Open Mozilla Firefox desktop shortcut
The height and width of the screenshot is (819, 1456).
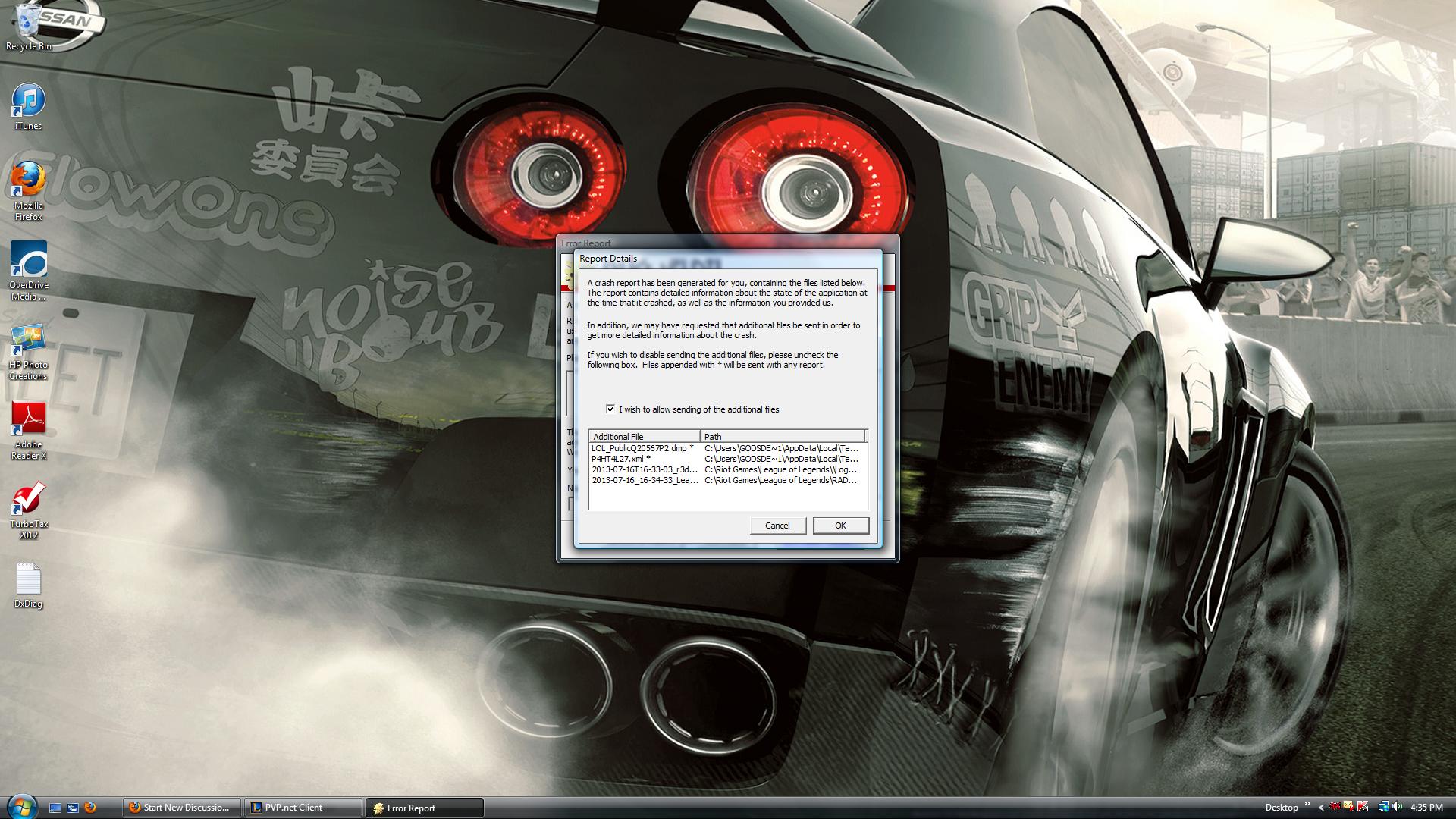point(29,188)
